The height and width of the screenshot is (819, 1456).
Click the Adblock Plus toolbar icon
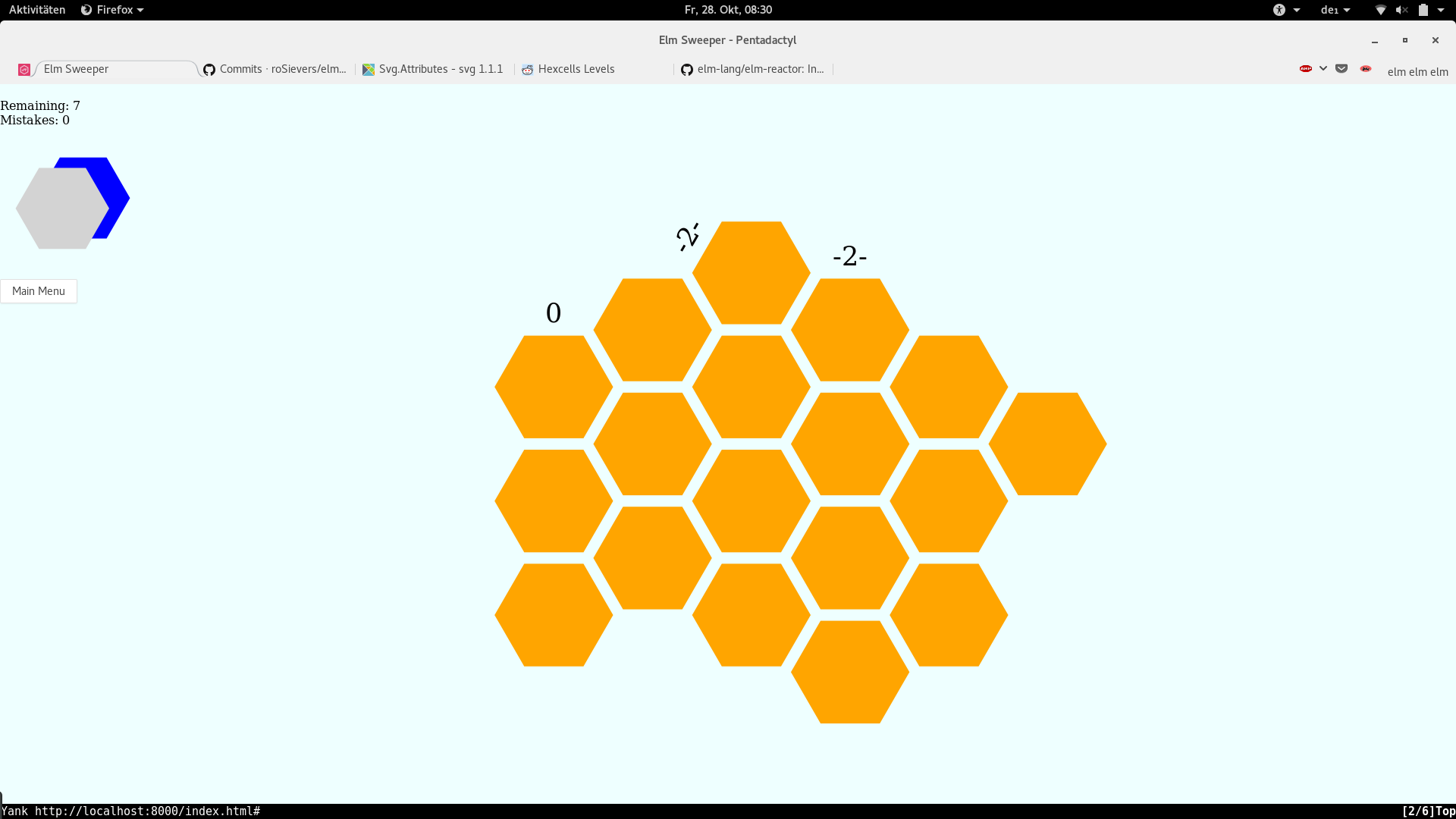(x=1305, y=68)
